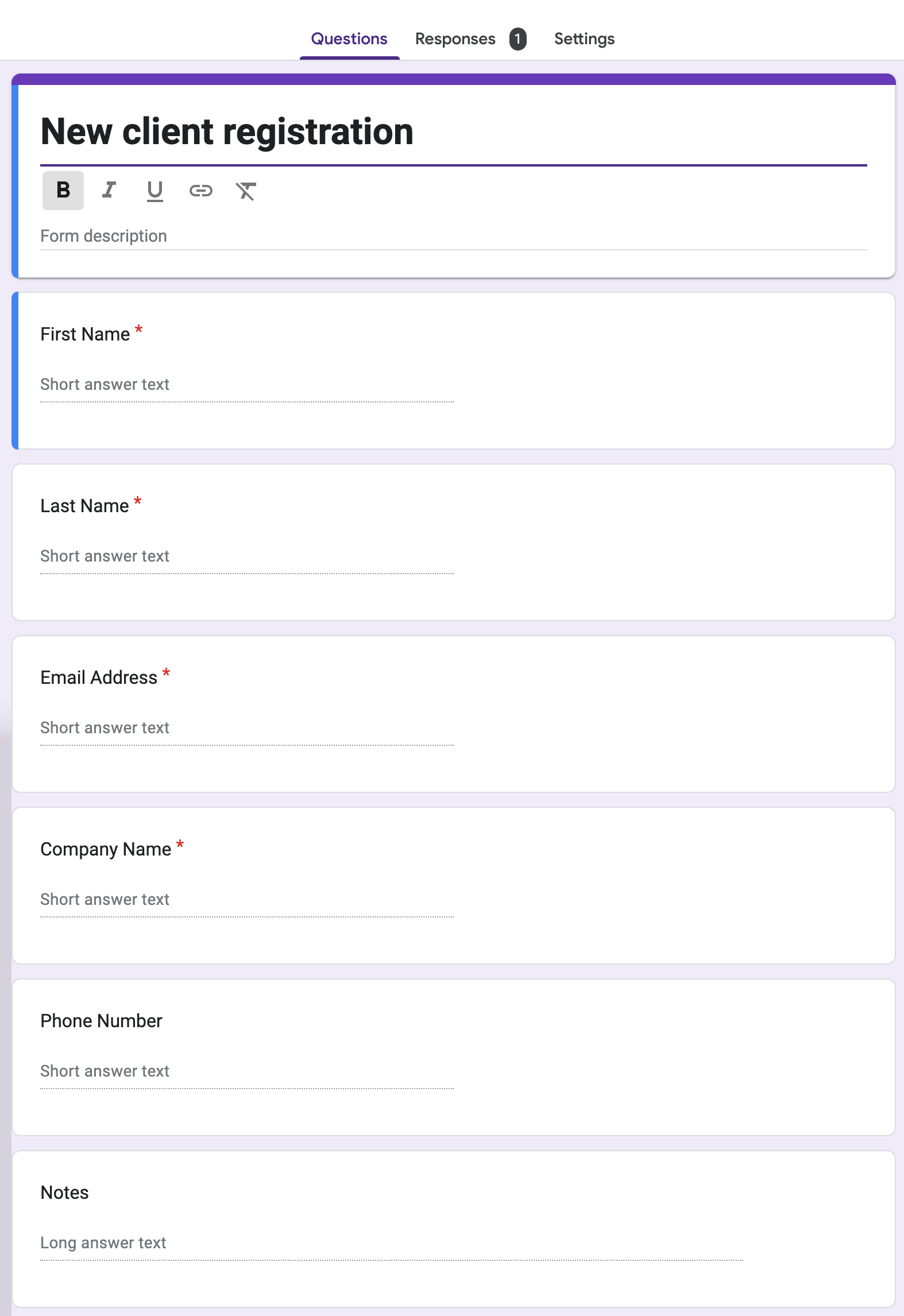Select the Questions tab
904x1316 pixels.
pos(349,39)
